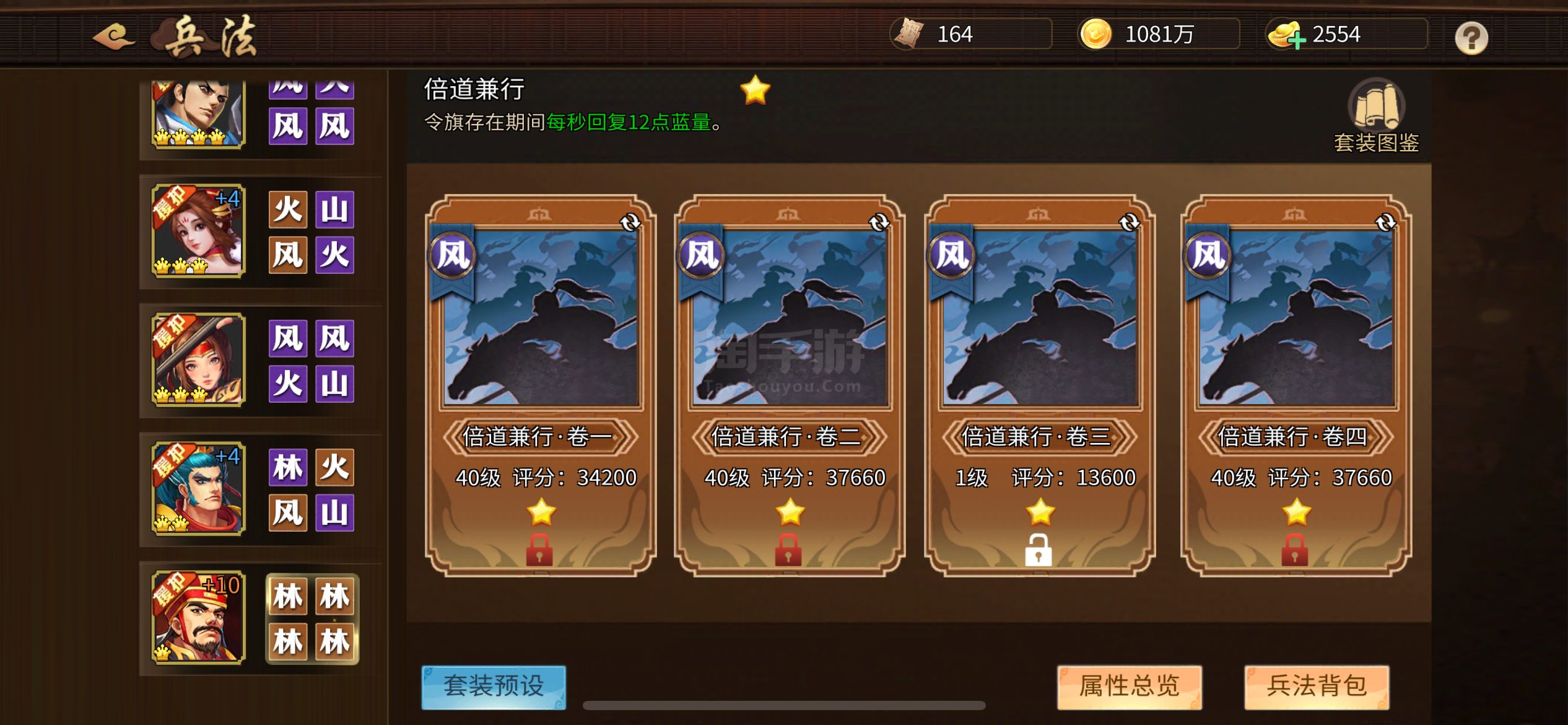
Task: Swap the 倍道兼行·卷四 card via refresh icon
Action: [x=1385, y=222]
